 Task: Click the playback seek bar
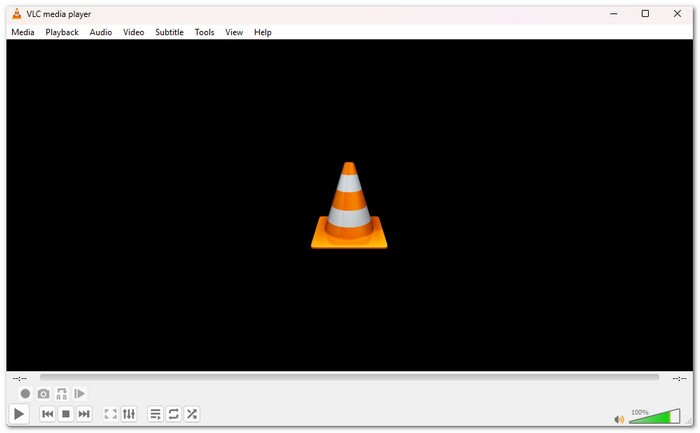point(350,377)
